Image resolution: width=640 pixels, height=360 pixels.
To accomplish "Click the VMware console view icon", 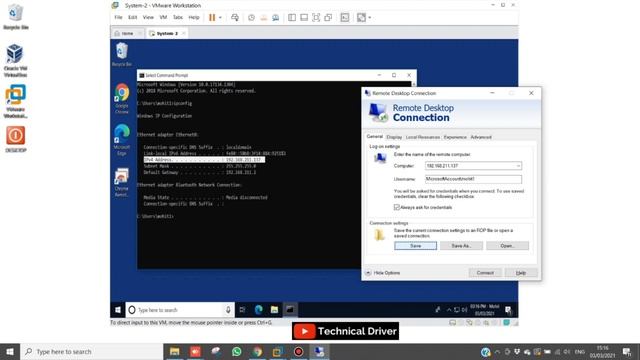I will (345, 18).
